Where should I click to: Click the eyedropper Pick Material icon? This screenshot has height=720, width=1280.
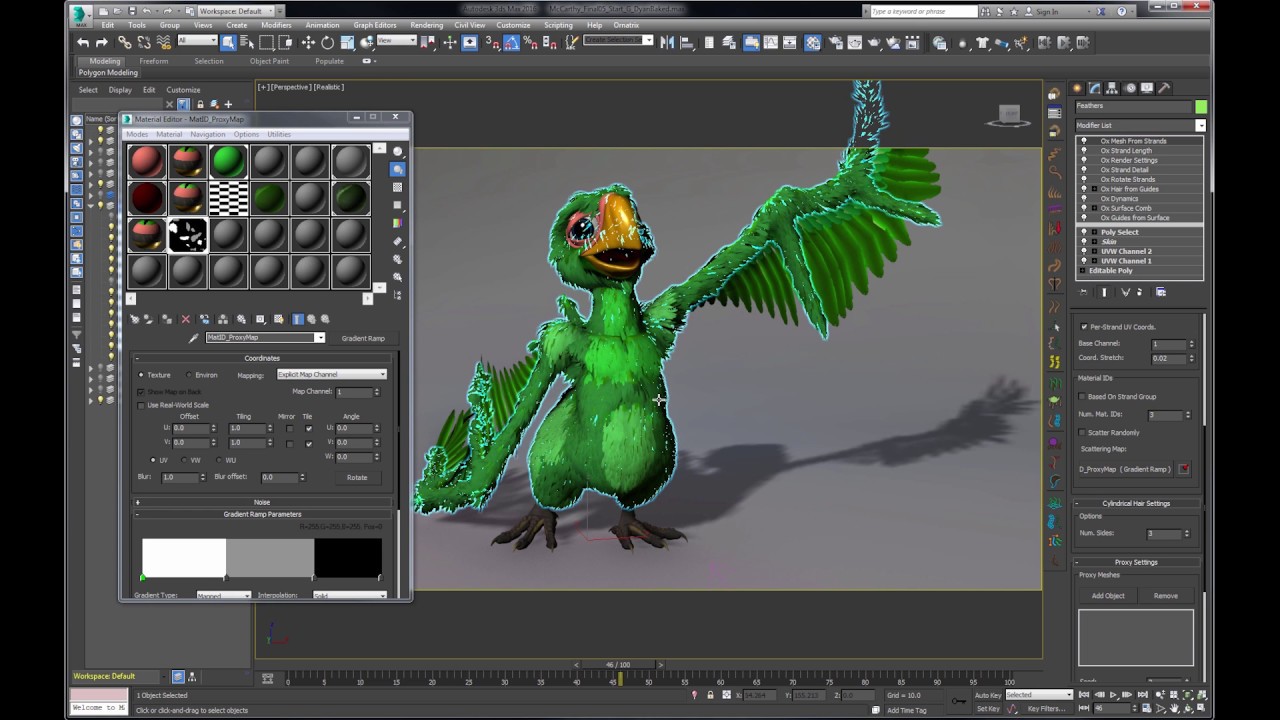point(194,338)
